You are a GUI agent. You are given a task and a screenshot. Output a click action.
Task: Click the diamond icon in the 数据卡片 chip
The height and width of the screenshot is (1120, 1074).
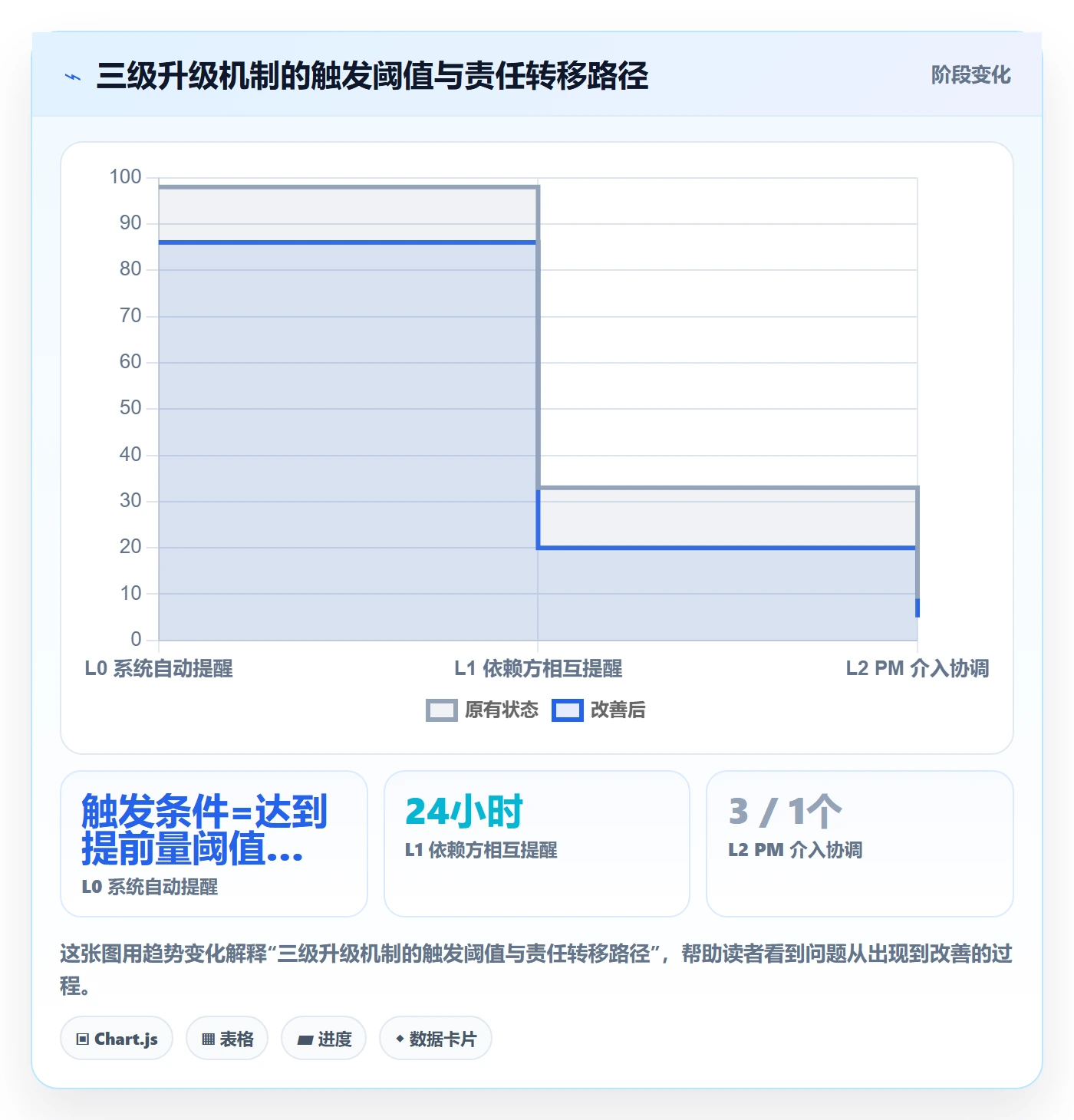point(400,1039)
